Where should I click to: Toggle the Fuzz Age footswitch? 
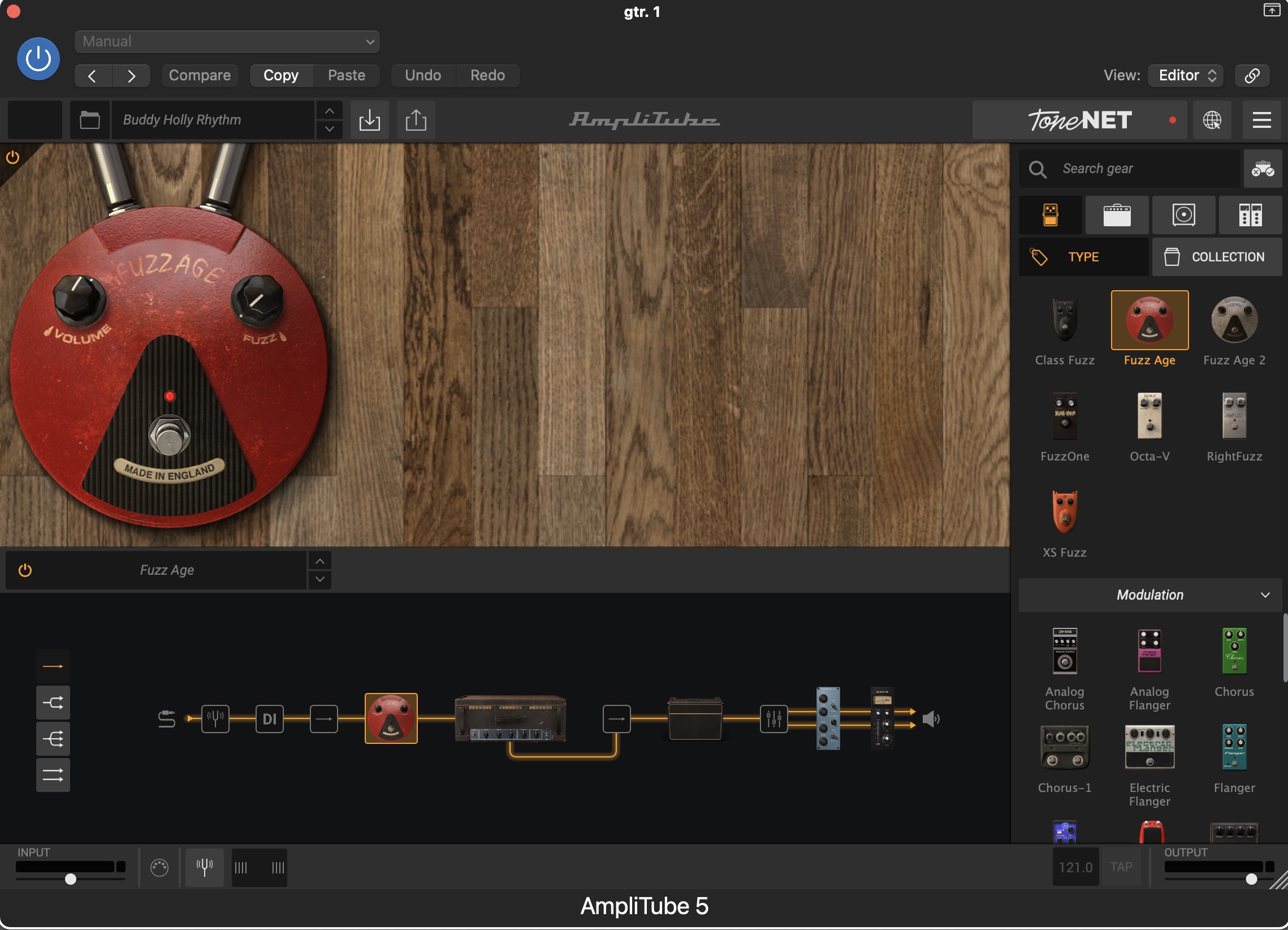pos(169,436)
